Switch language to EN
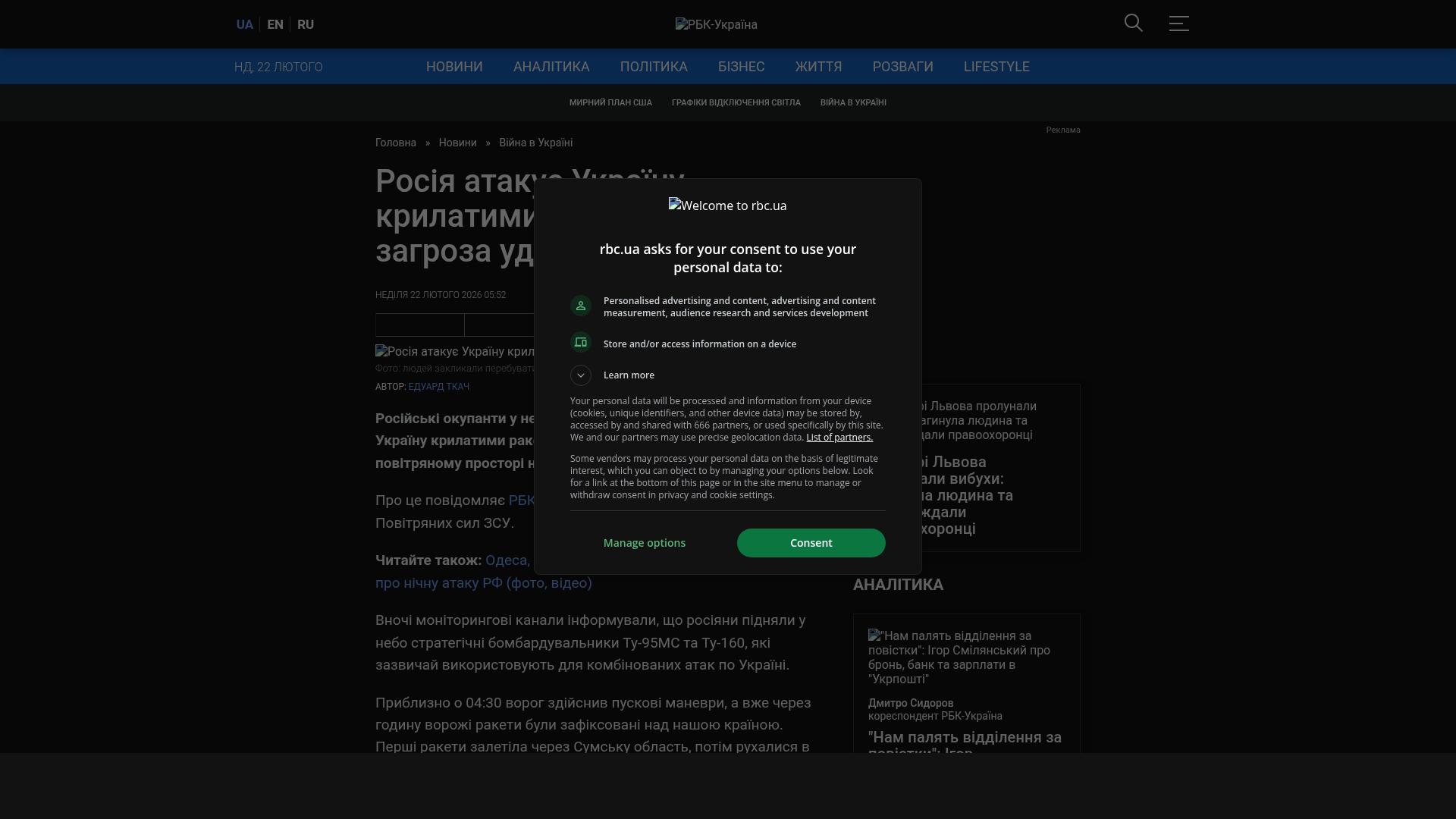 (275, 24)
